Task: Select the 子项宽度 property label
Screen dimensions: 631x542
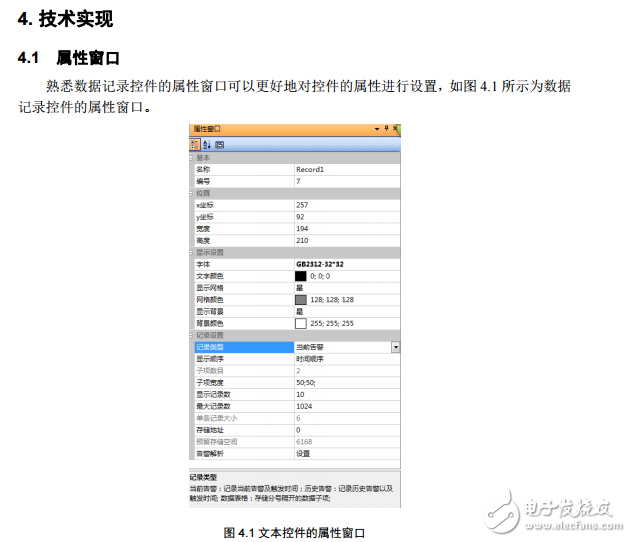Action: (x=210, y=383)
